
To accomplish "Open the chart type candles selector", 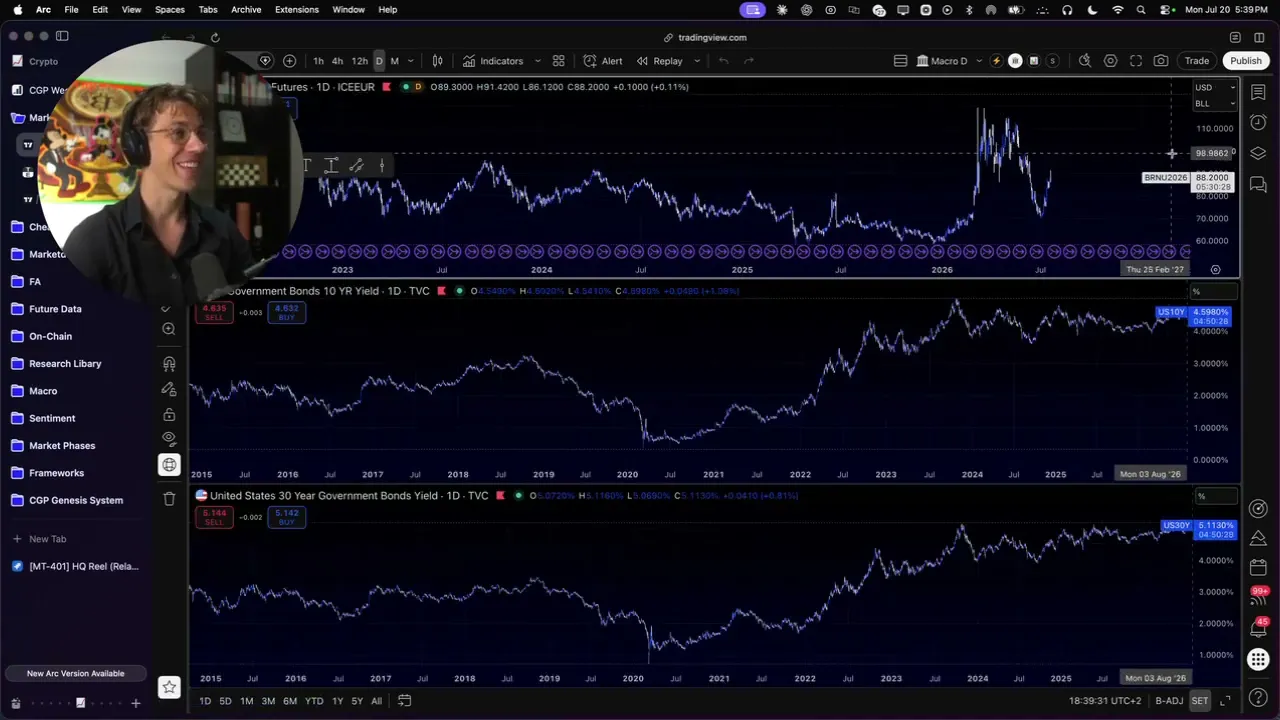I will pos(438,61).
